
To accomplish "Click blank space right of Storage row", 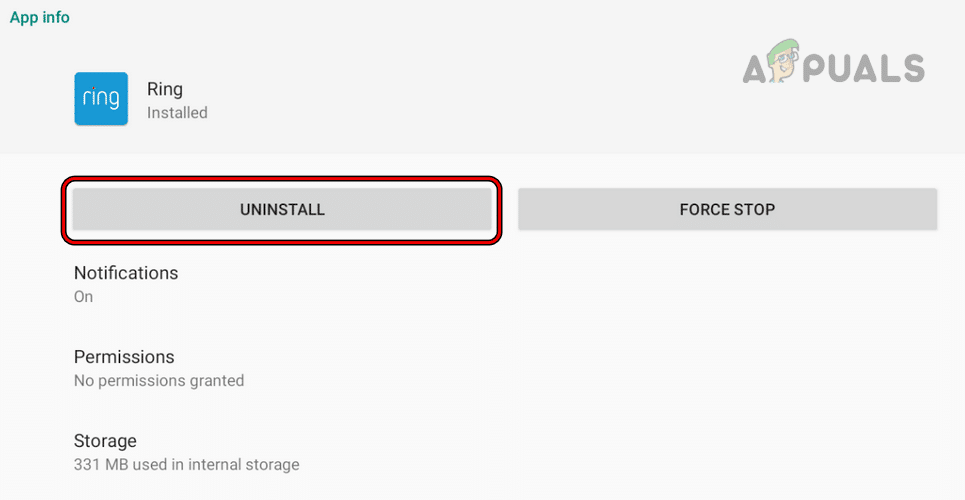I will tap(600, 452).
